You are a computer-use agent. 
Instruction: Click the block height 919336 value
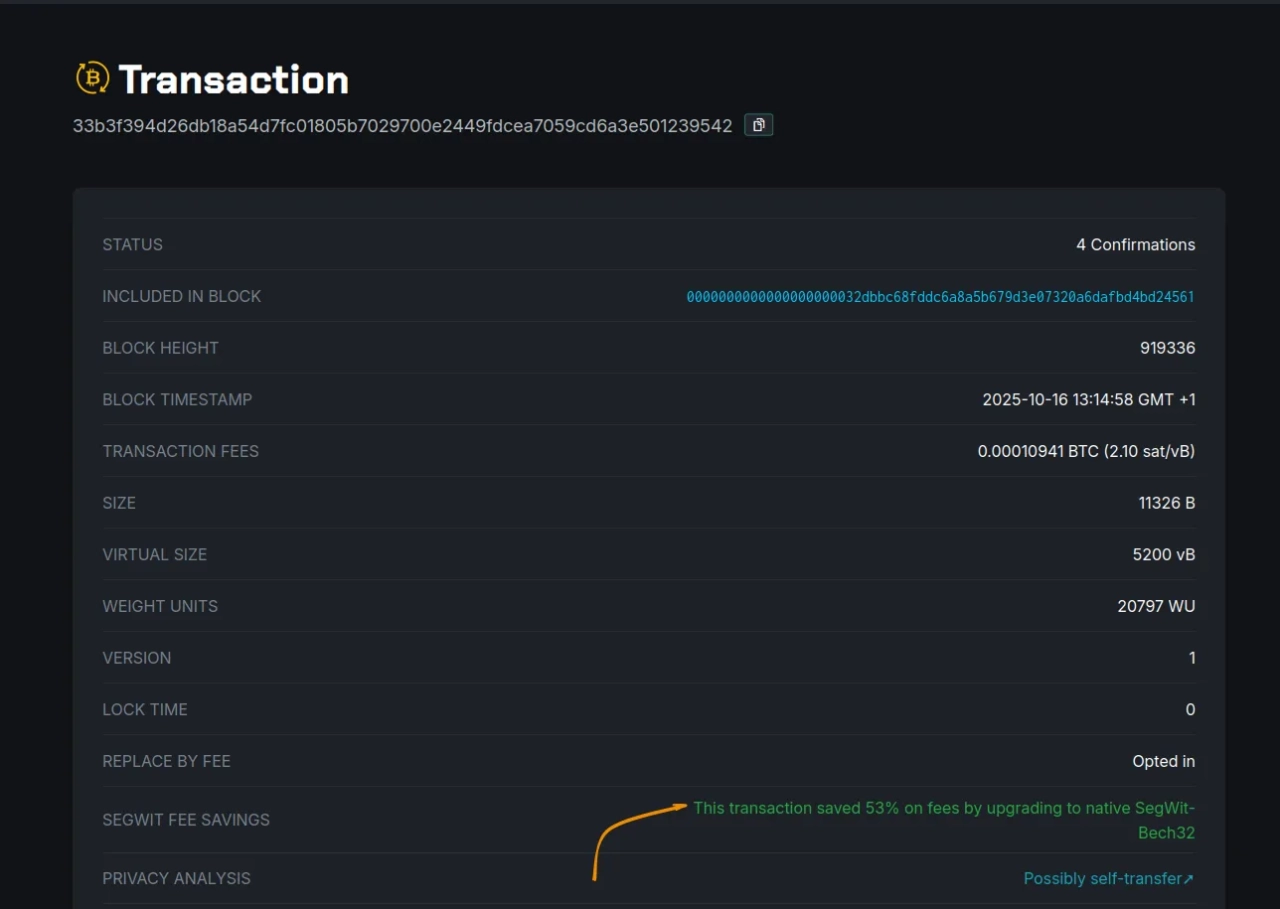1167,347
